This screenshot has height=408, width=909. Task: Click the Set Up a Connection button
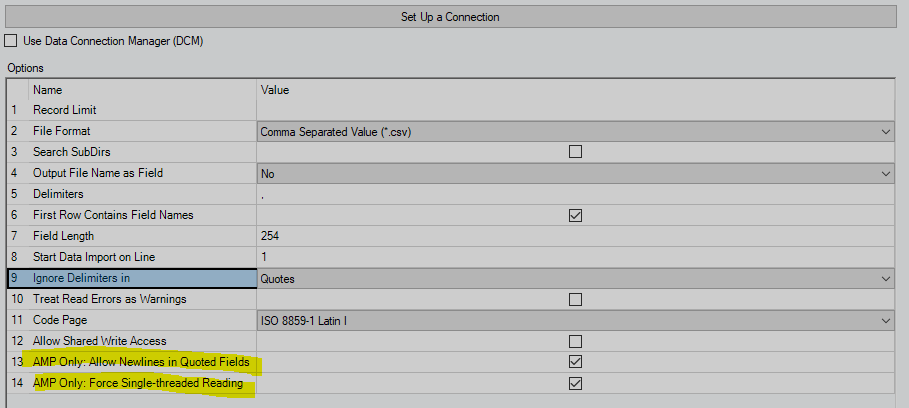pyautogui.click(x=450, y=16)
